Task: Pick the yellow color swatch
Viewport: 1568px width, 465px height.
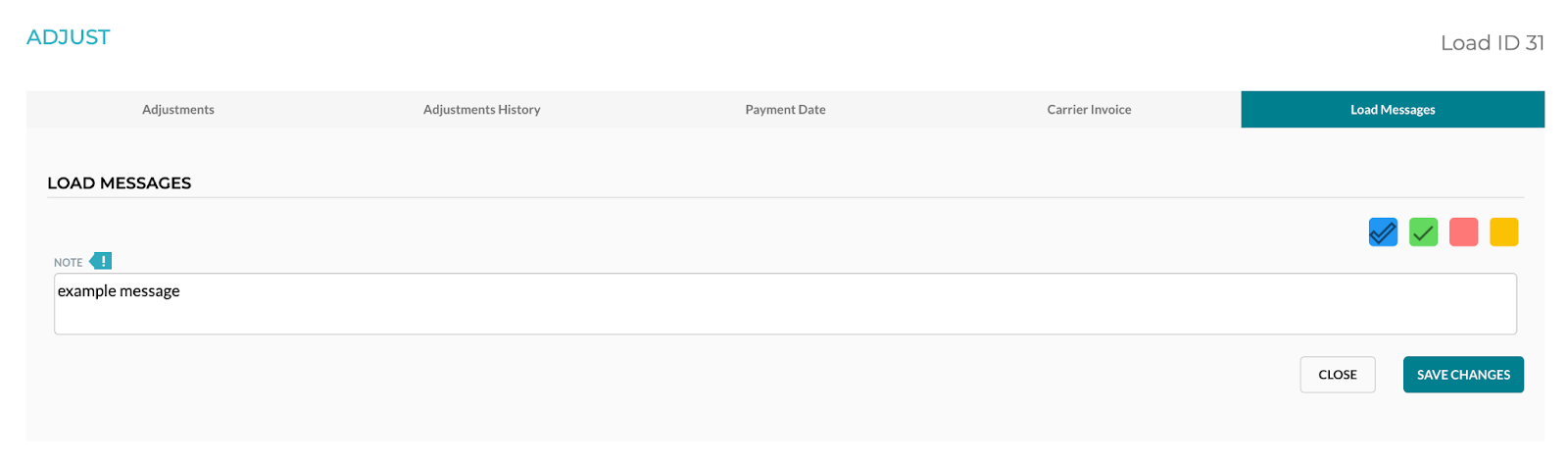Action: [x=1503, y=232]
